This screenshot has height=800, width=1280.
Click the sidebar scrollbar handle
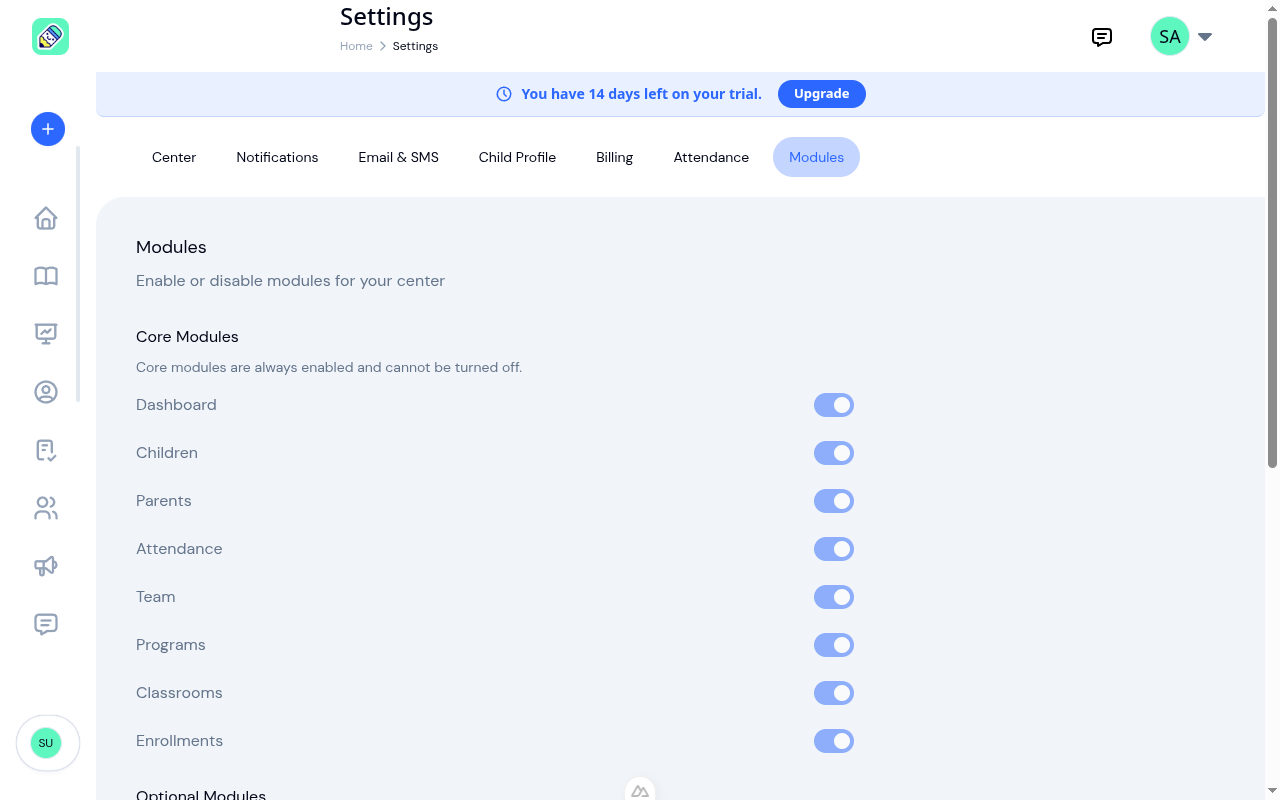pyautogui.click(x=78, y=274)
